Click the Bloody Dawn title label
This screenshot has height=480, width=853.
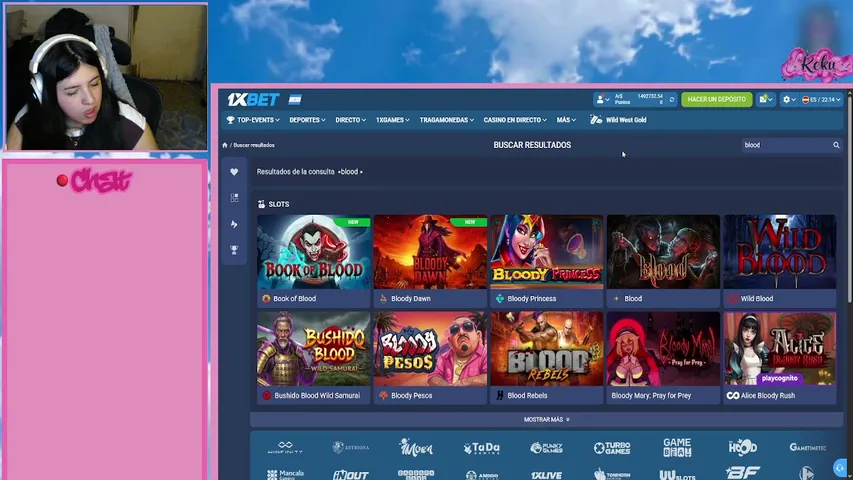click(x=411, y=299)
